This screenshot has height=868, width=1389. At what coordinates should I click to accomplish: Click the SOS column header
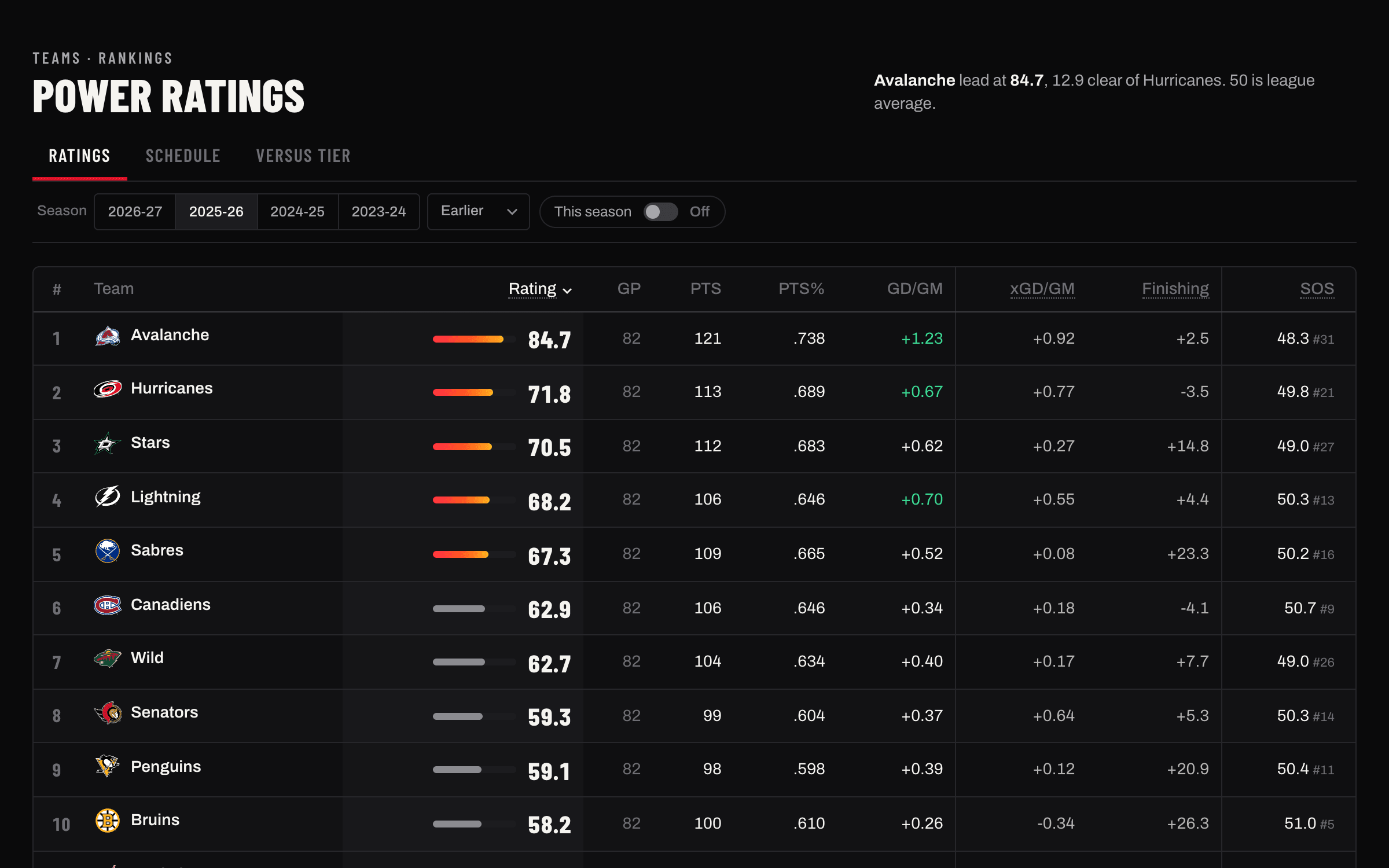pos(1317,289)
